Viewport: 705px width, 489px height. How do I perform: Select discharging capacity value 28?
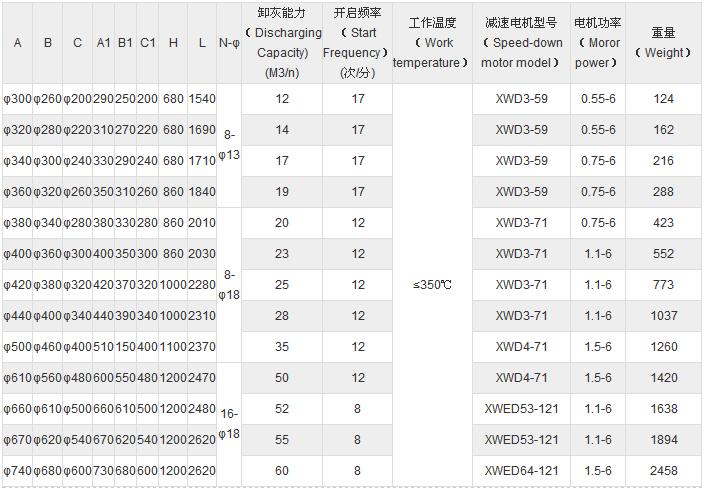pos(282,316)
